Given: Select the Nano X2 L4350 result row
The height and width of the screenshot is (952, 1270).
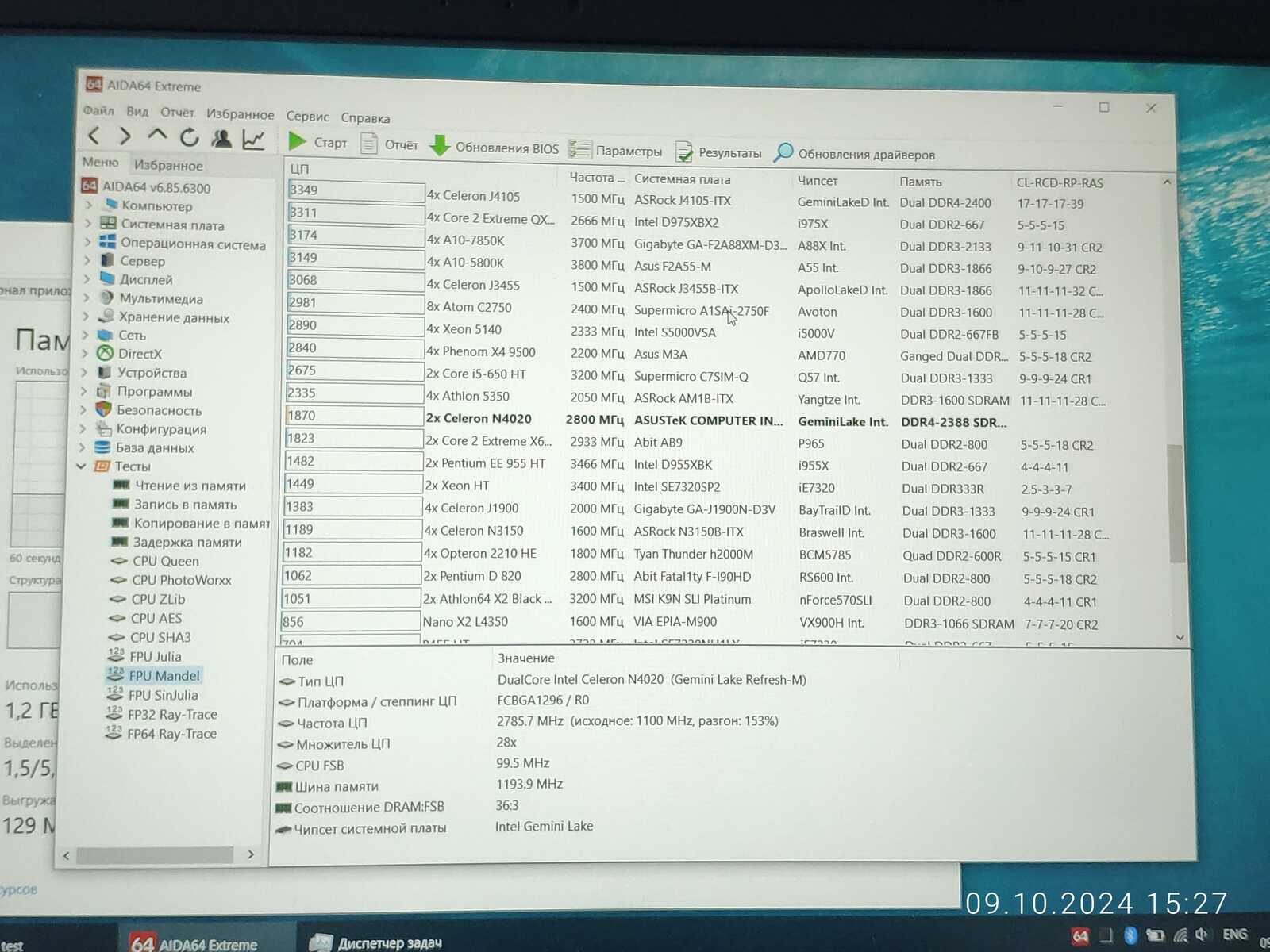Looking at the screenshot, I should 726,623.
